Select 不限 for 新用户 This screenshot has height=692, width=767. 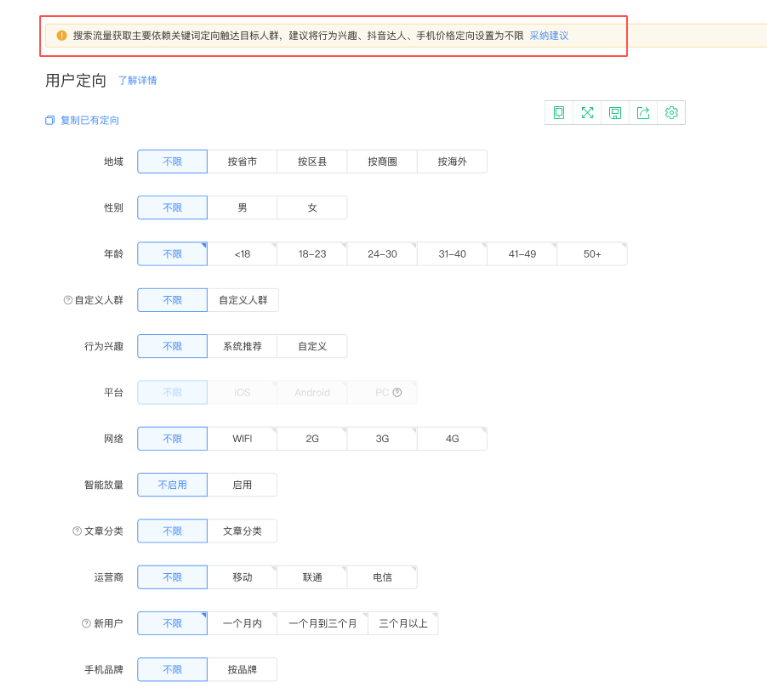(x=172, y=623)
